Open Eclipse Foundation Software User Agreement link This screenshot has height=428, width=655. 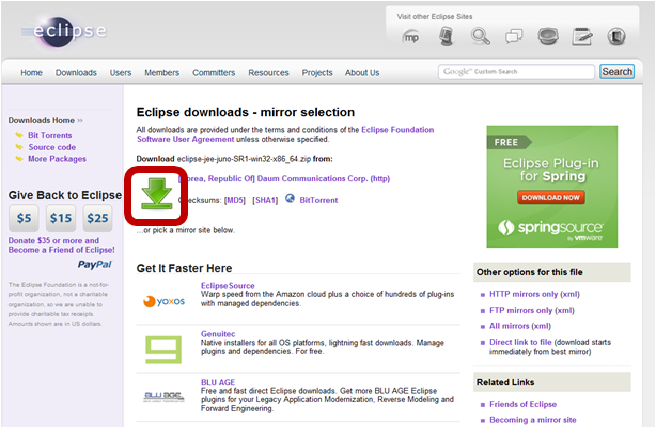click(285, 134)
